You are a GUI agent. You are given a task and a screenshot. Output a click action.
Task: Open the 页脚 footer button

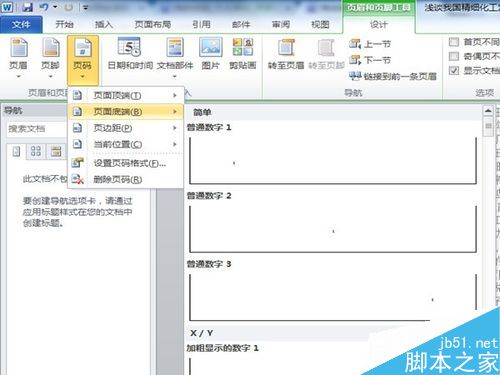pos(50,58)
